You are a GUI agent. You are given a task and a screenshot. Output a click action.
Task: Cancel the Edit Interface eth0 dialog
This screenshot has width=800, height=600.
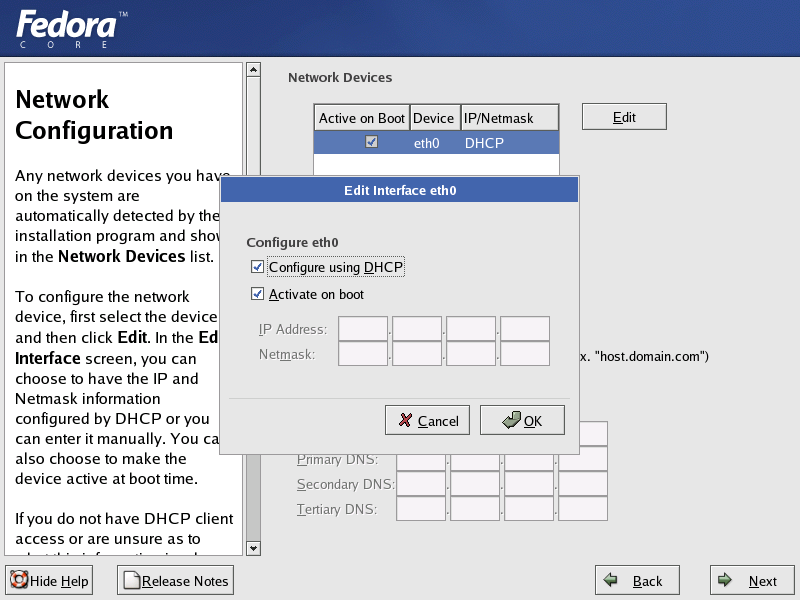tap(428, 420)
